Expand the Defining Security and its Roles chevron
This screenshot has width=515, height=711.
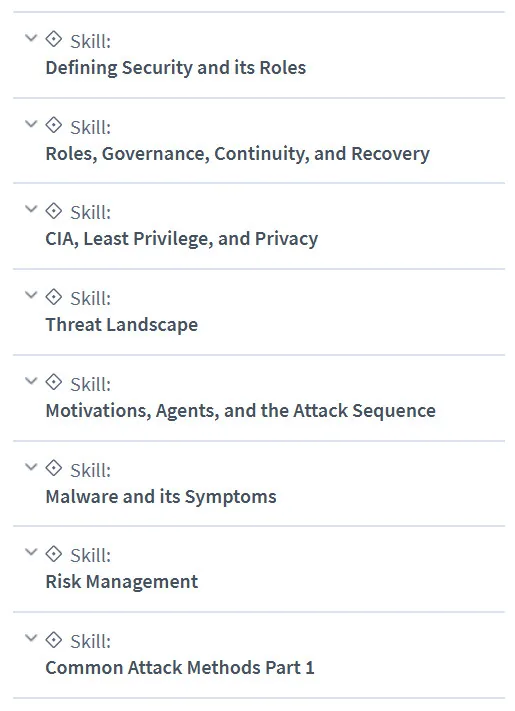point(31,38)
